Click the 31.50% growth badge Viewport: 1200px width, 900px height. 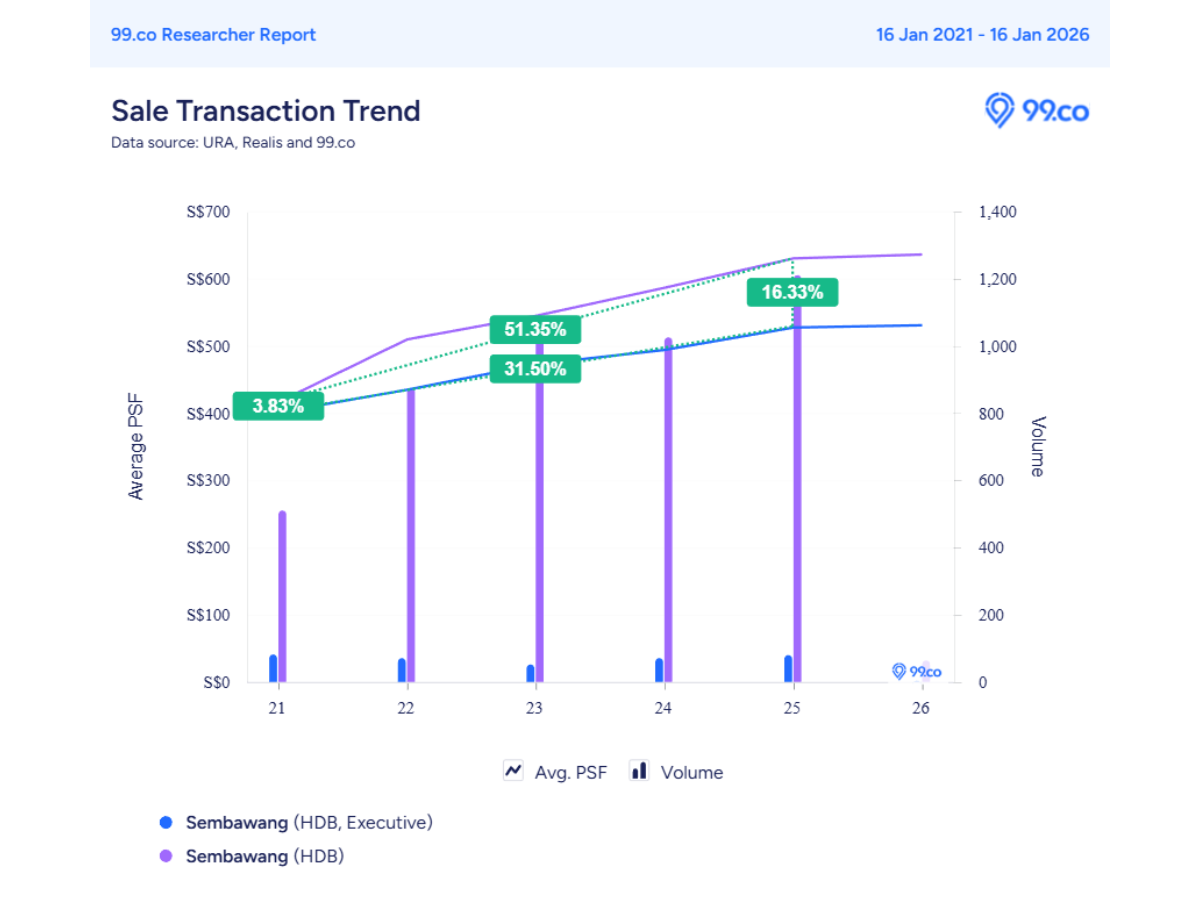(x=535, y=369)
